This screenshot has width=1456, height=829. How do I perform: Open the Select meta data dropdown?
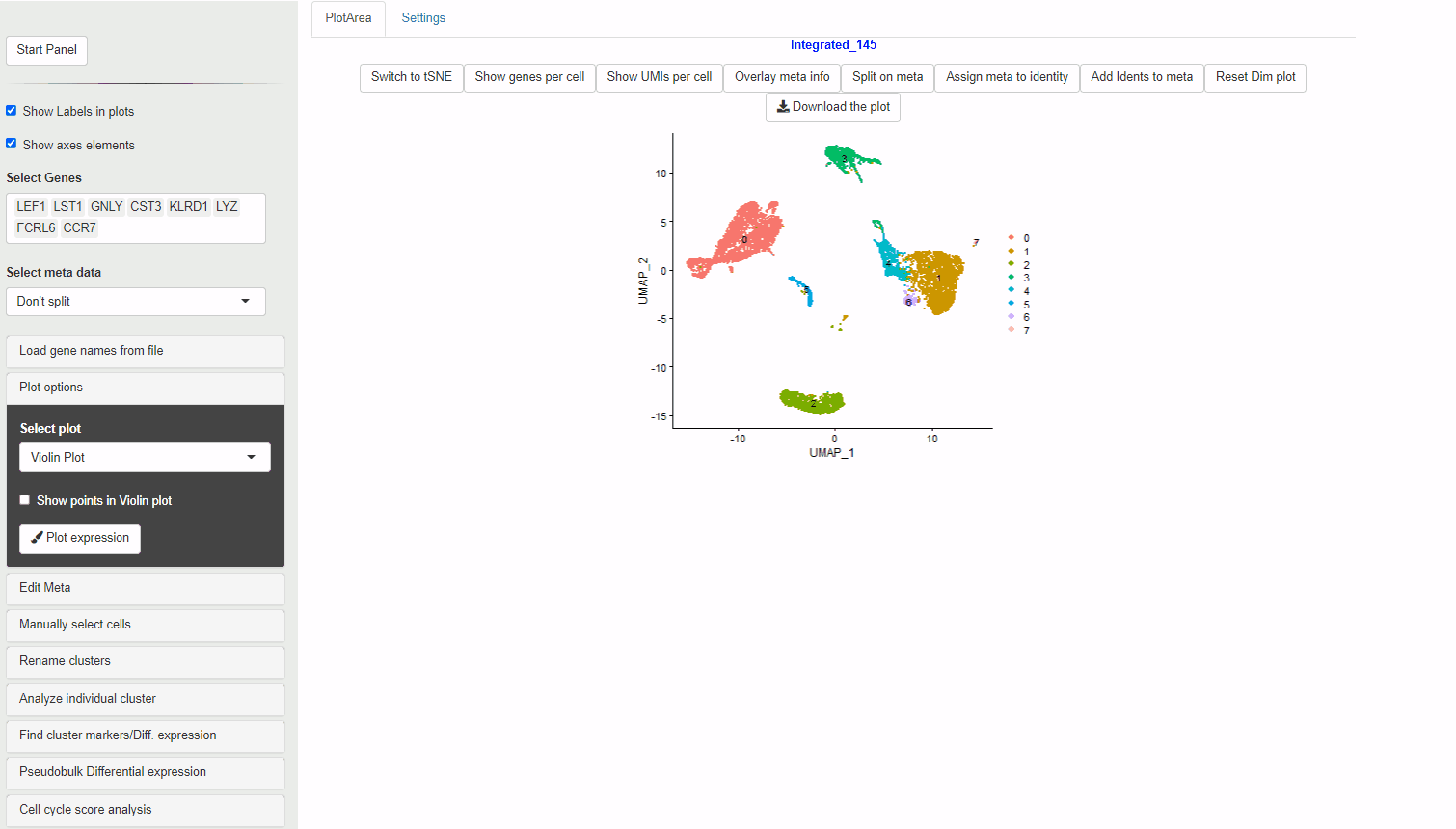pos(135,302)
